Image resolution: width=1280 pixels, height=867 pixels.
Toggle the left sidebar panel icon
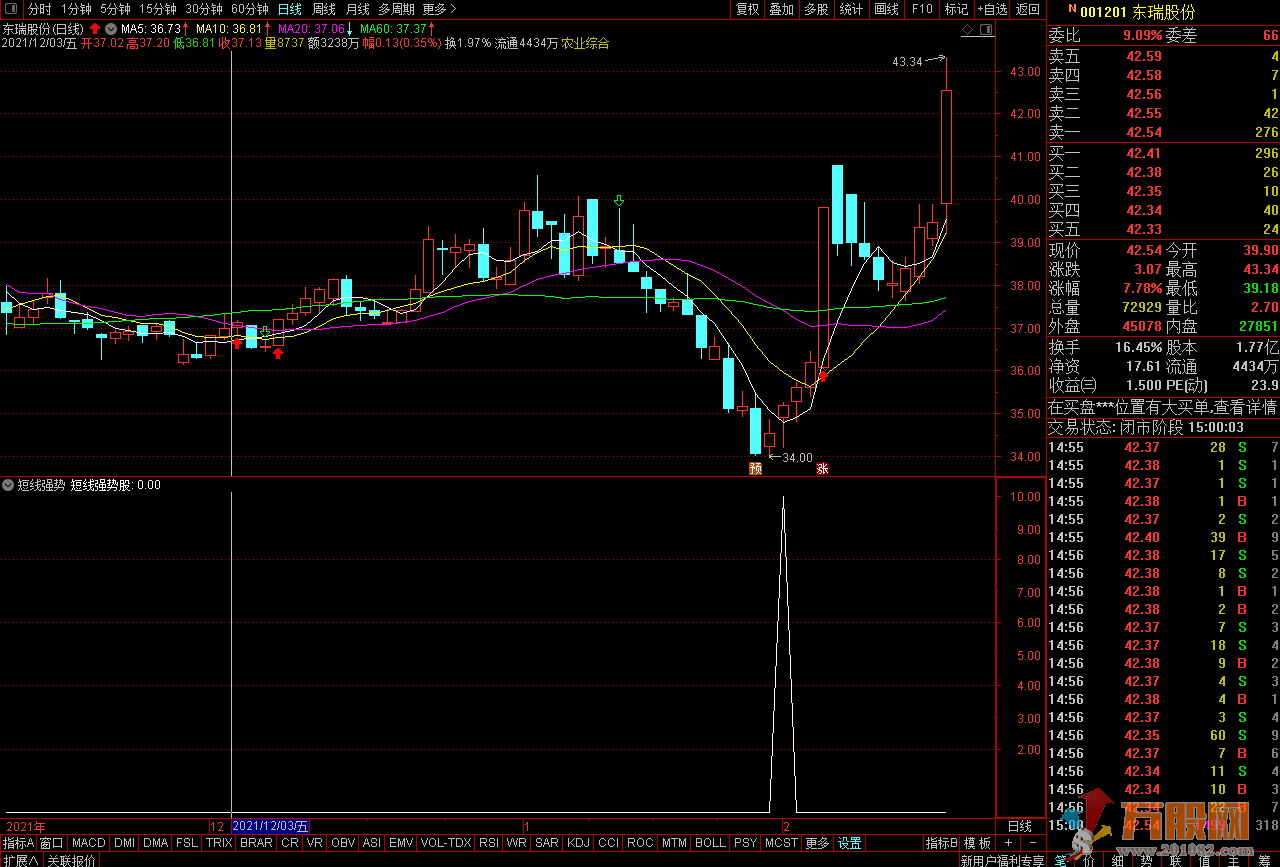(12, 9)
